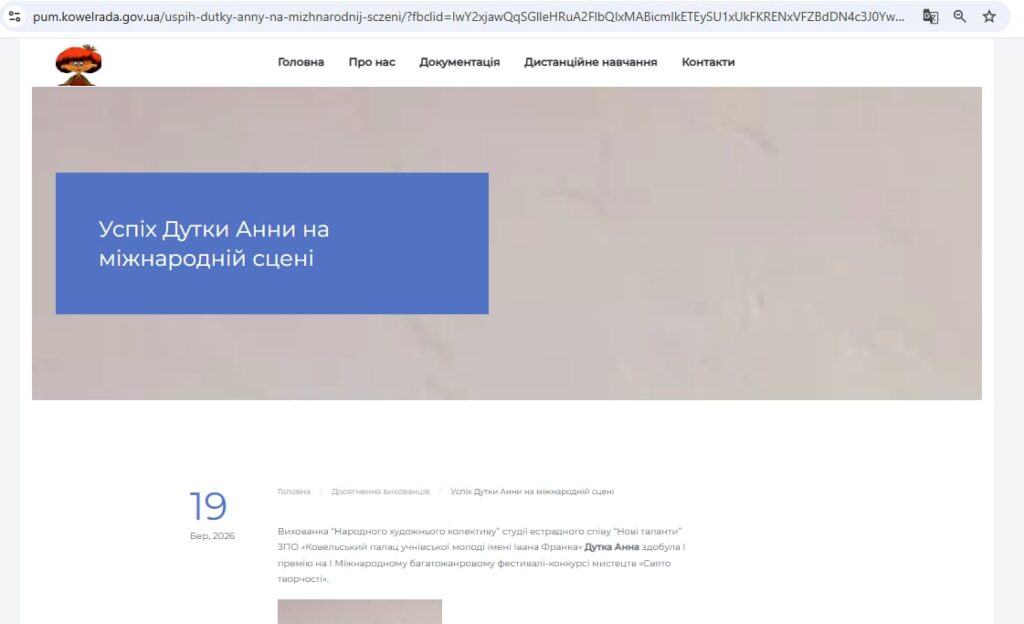This screenshot has height=624, width=1024.
Task: Bookmark this page with the star icon
Action: 989,16
